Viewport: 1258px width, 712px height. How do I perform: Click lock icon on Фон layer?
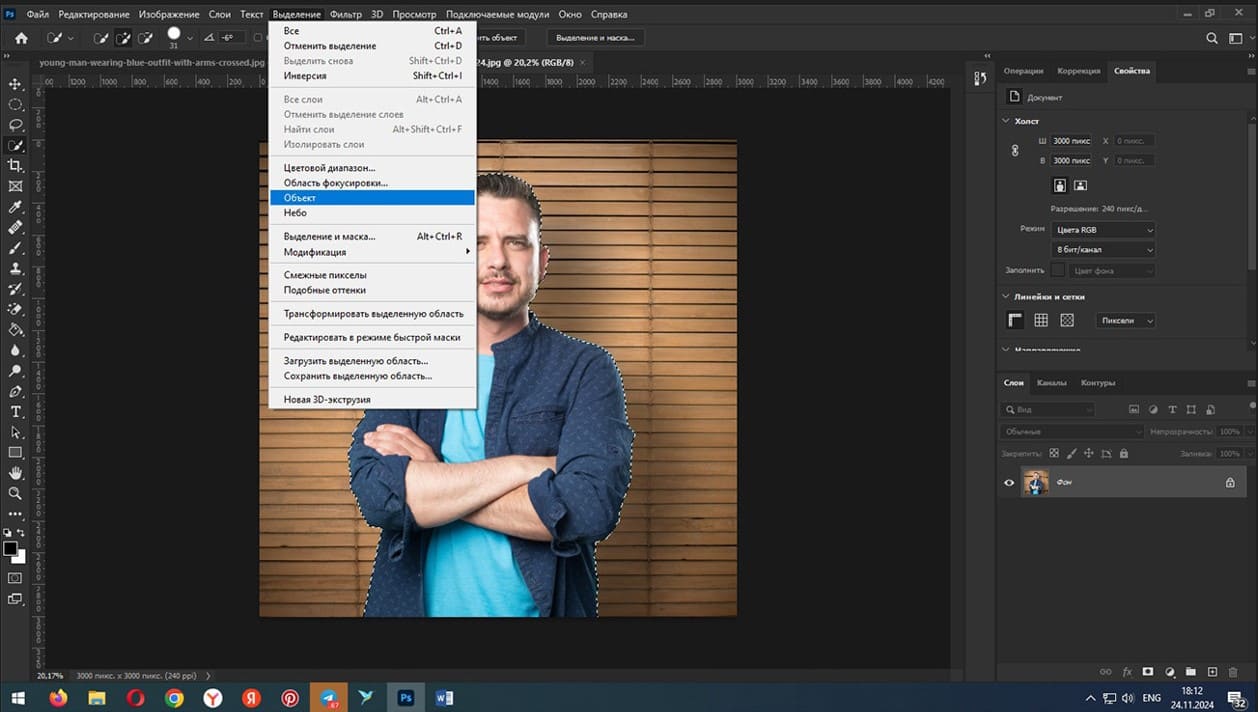(1230, 482)
